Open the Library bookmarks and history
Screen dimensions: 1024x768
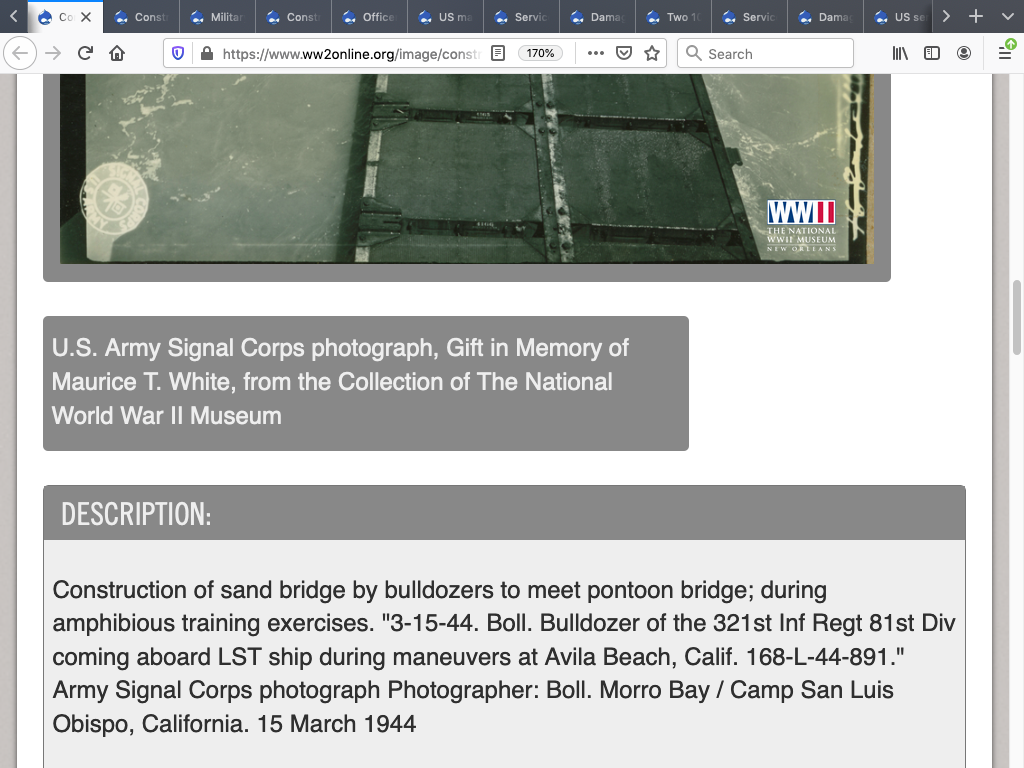(900, 54)
